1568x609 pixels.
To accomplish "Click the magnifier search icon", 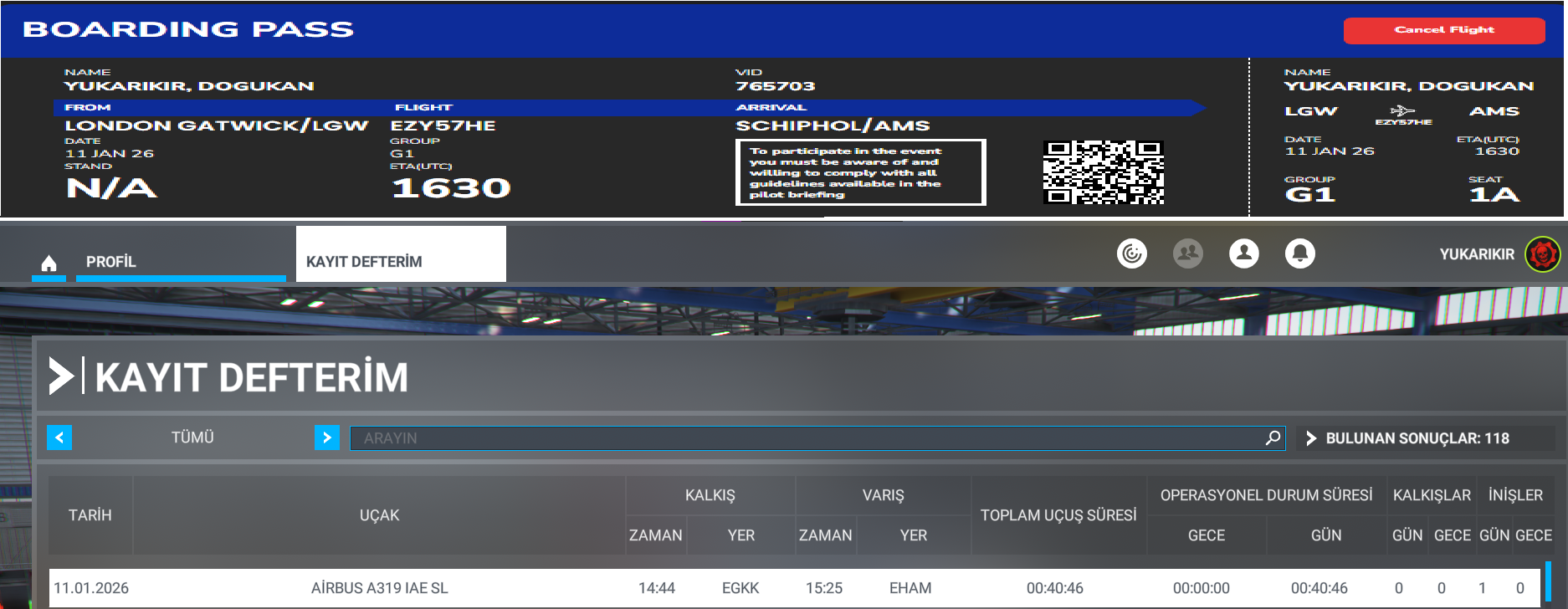I will [x=1273, y=438].
